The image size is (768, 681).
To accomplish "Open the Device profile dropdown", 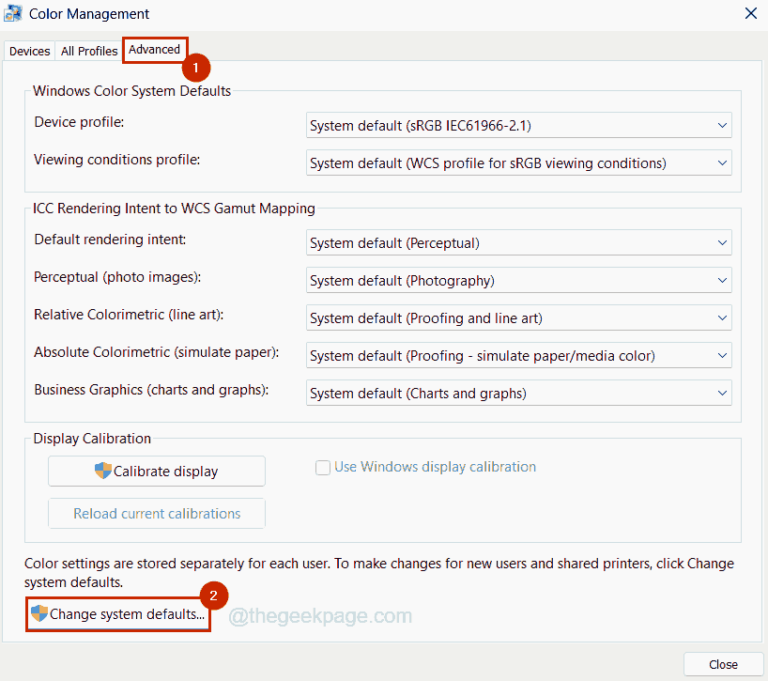I will point(518,125).
